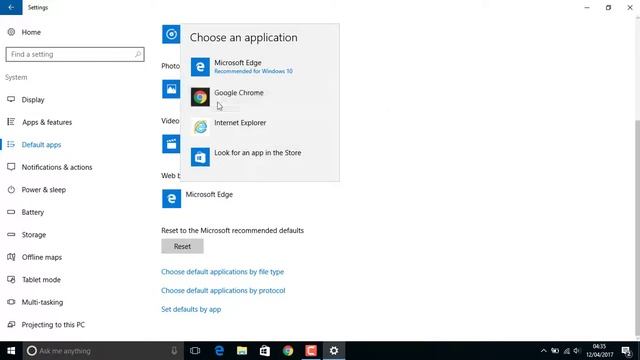Open Multi-tasking settings
The height and width of the screenshot is (360, 640).
click(42, 302)
